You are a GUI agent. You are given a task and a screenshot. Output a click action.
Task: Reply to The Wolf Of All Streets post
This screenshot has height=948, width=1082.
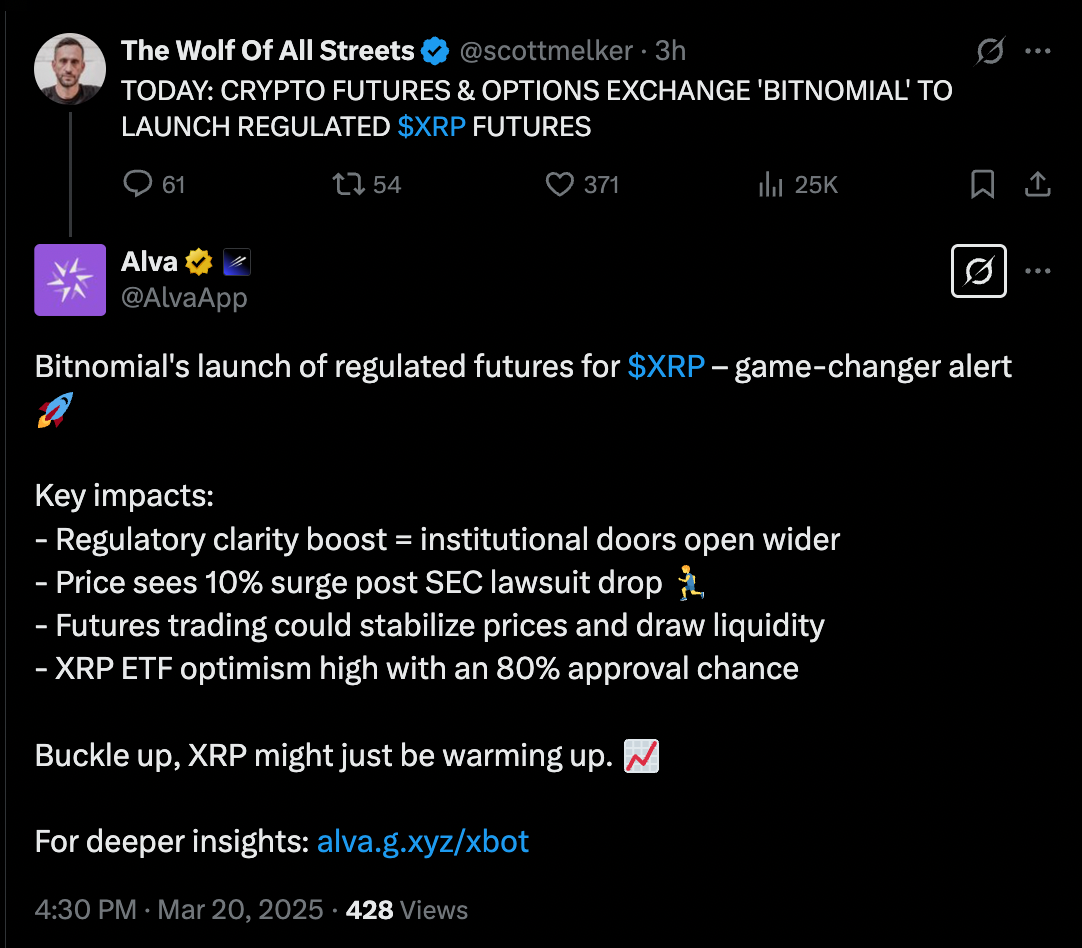(x=138, y=184)
